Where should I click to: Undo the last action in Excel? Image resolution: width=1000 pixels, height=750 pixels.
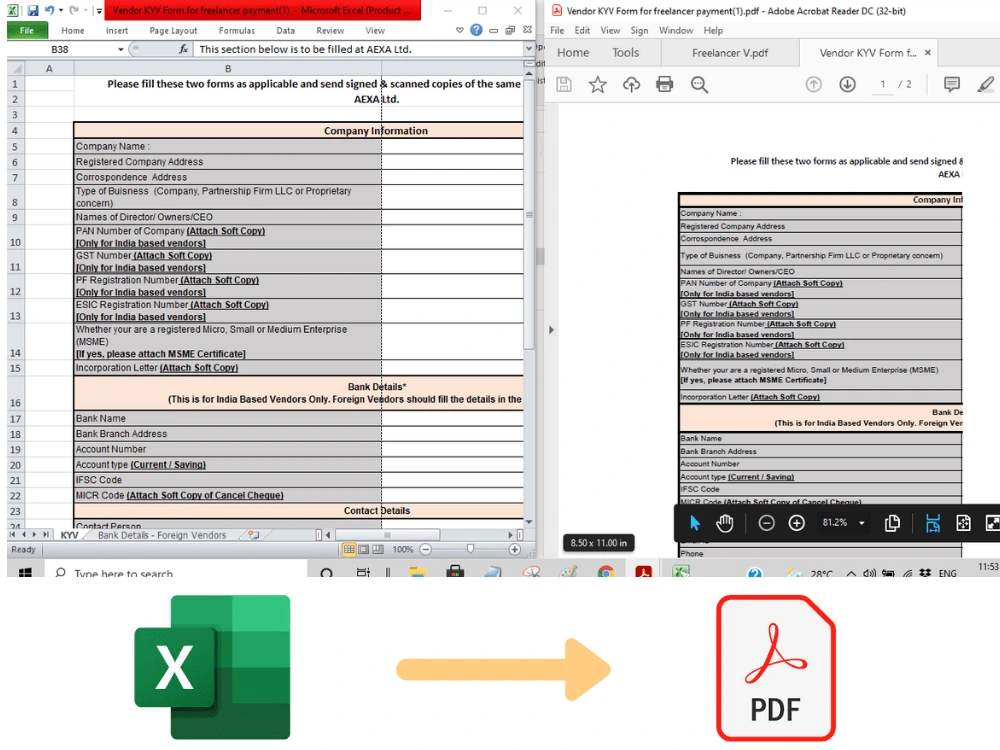tap(49, 10)
